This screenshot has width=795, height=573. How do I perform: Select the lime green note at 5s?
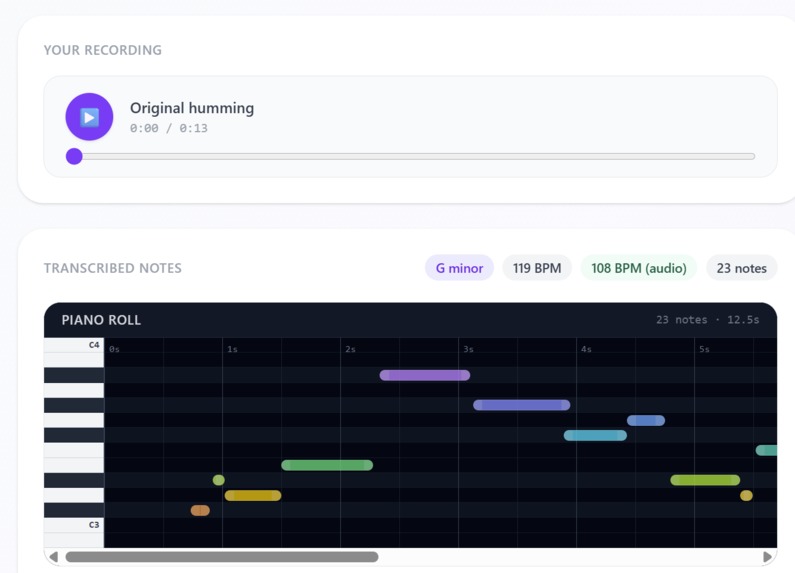coord(705,480)
